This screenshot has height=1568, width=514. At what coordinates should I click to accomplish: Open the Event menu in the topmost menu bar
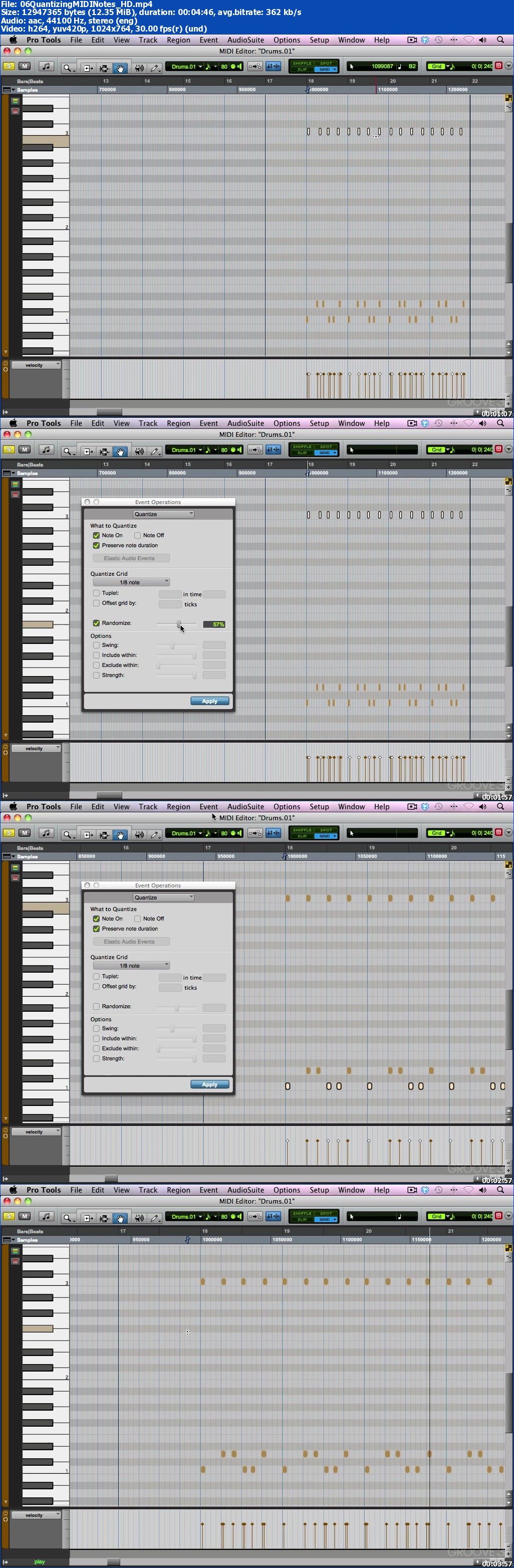(x=208, y=40)
